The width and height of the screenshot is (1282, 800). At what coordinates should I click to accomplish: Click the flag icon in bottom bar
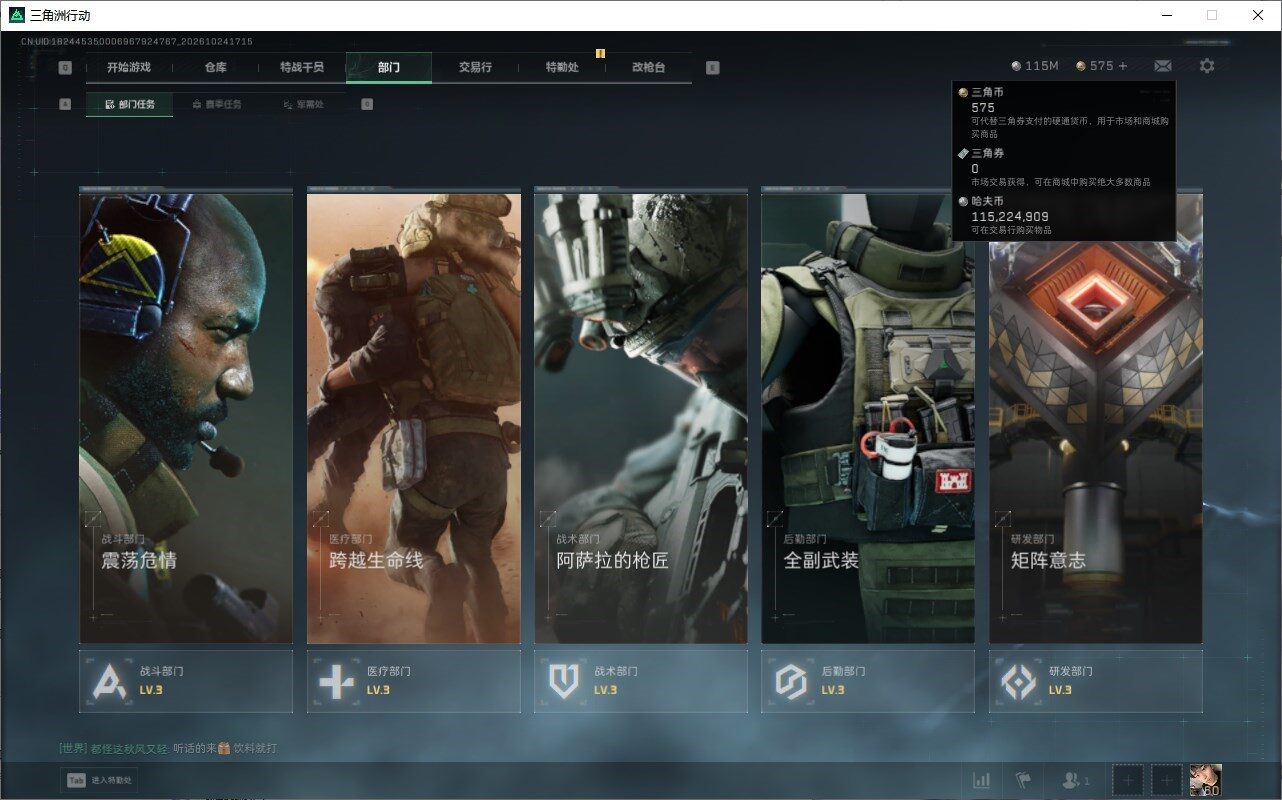tap(1023, 780)
